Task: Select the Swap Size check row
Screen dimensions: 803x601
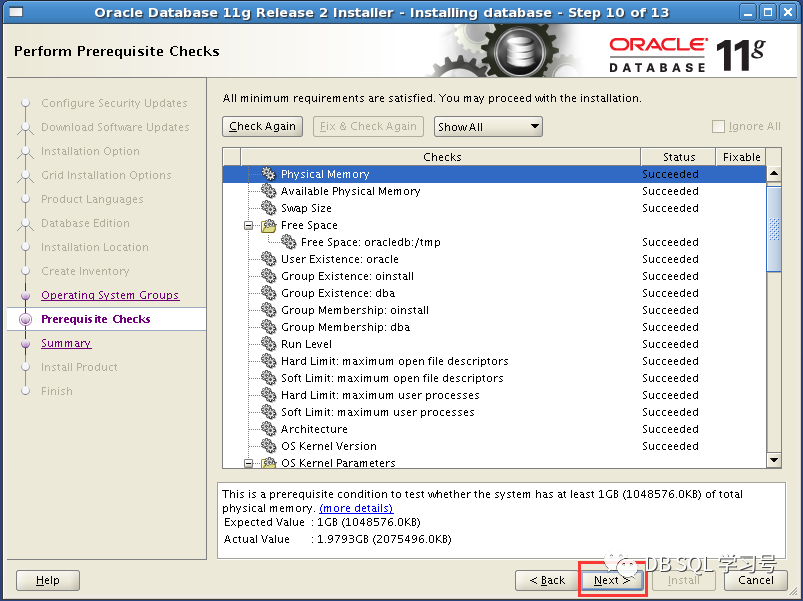Action: (495, 208)
